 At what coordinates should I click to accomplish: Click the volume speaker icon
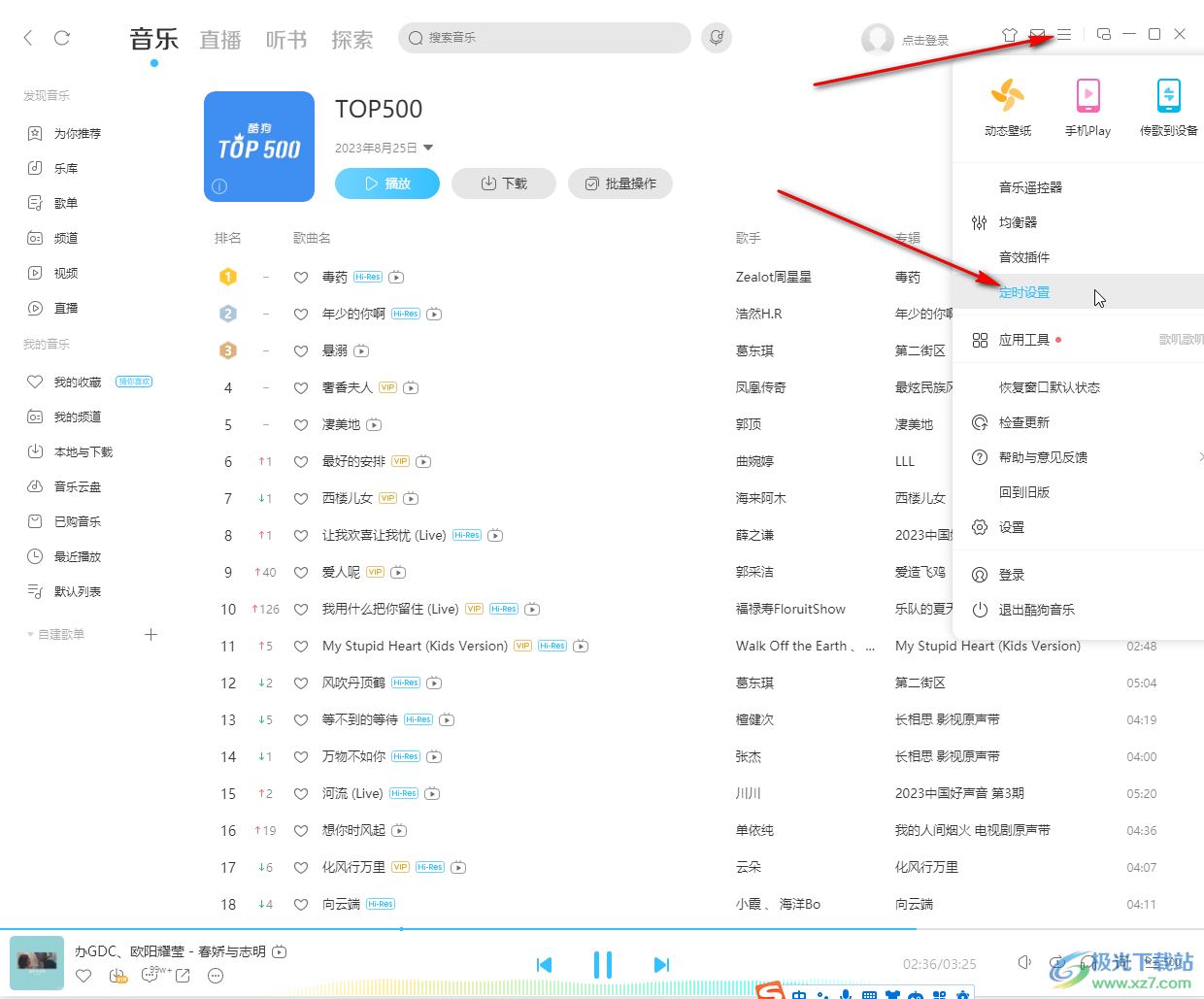point(1024,962)
